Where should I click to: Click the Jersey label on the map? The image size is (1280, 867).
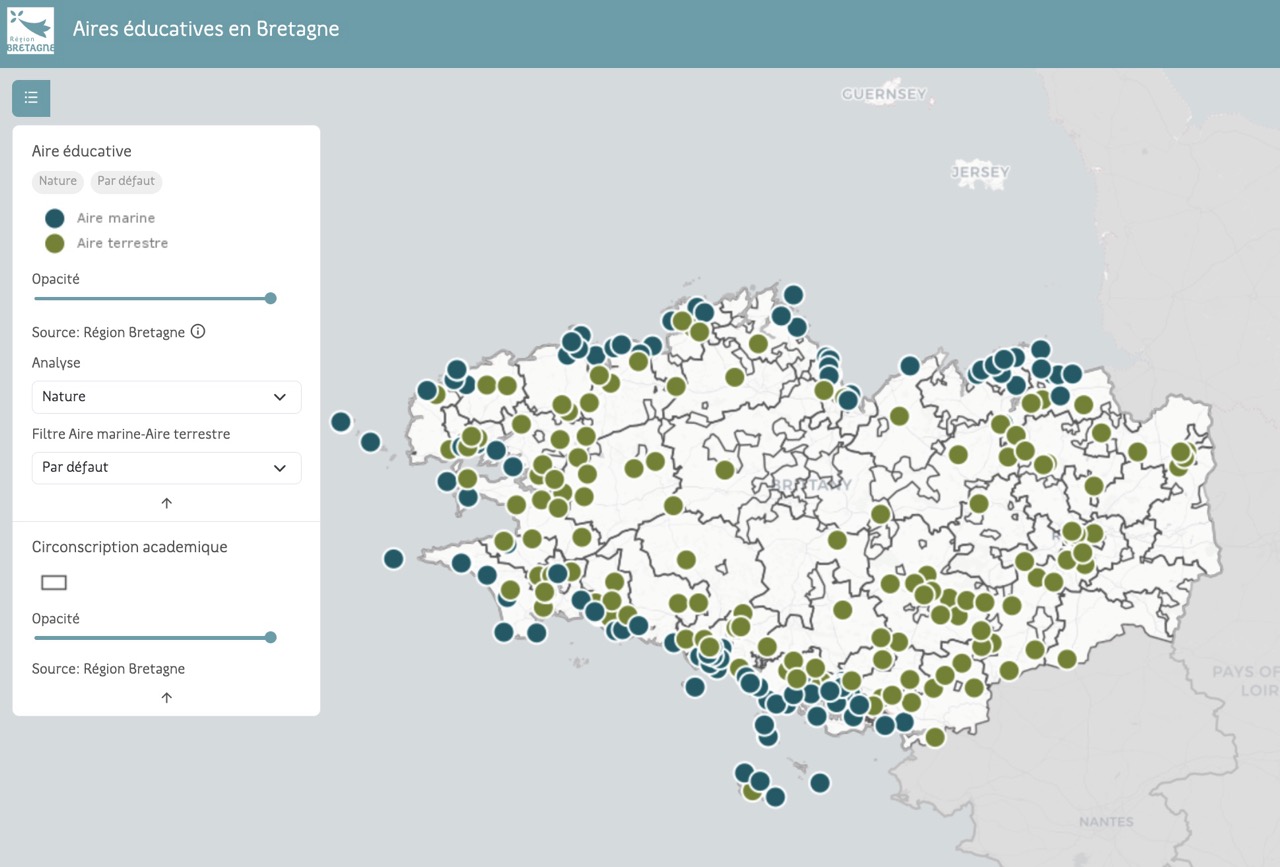pos(980,172)
